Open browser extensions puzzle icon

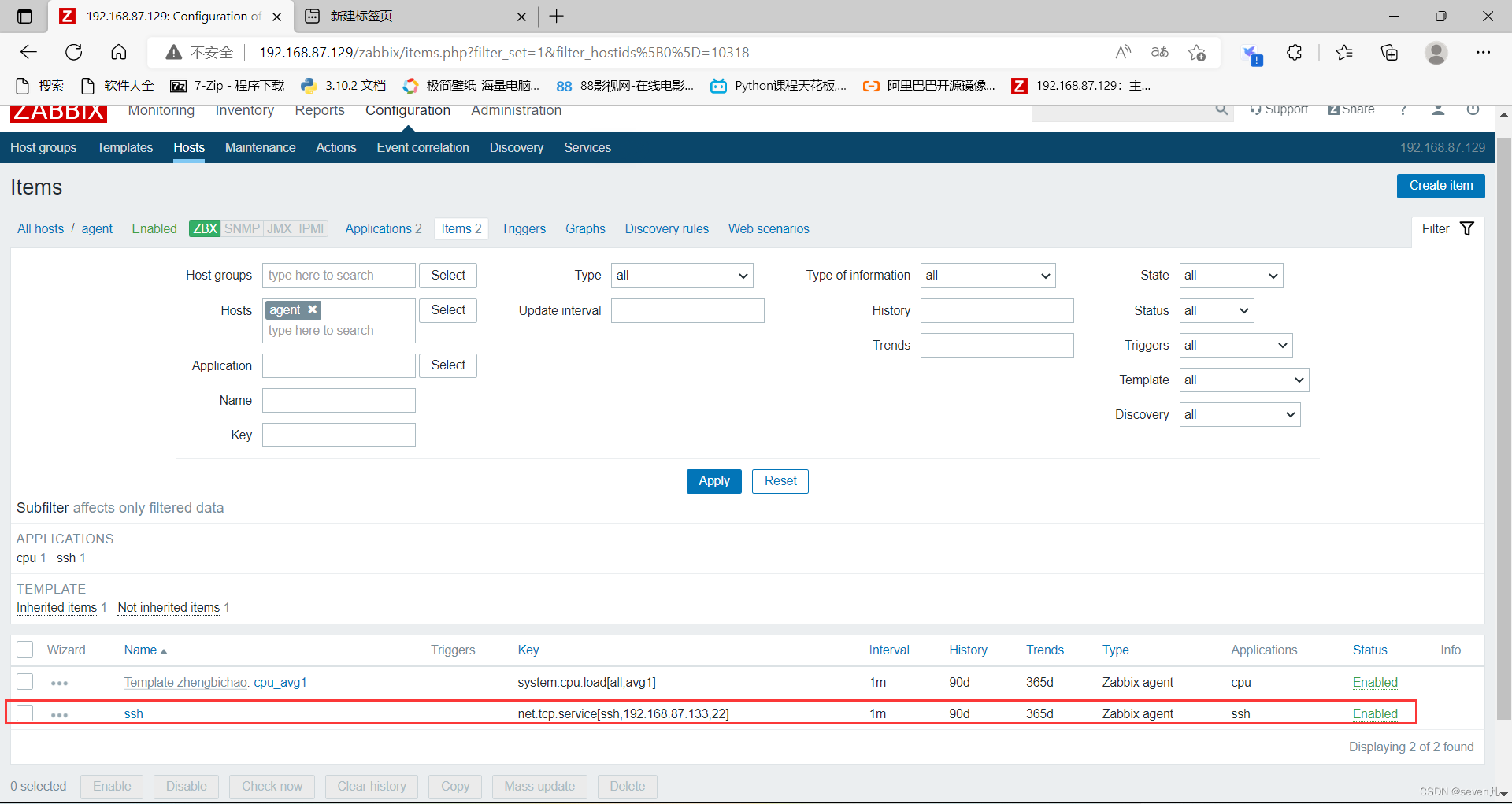(x=1295, y=52)
